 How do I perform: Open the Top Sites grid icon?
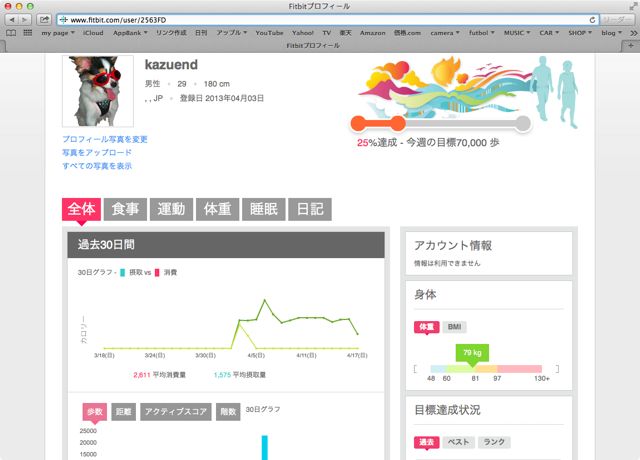click(x=27, y=33)
